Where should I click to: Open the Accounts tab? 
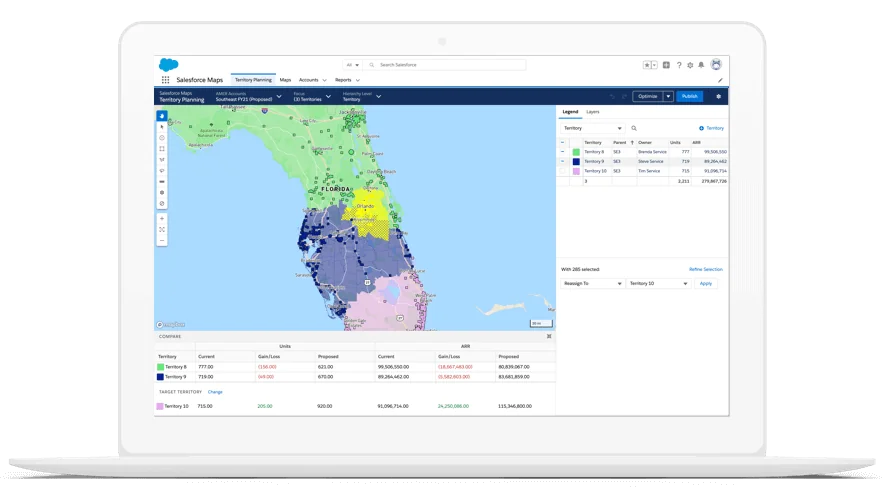click(308, 80)
